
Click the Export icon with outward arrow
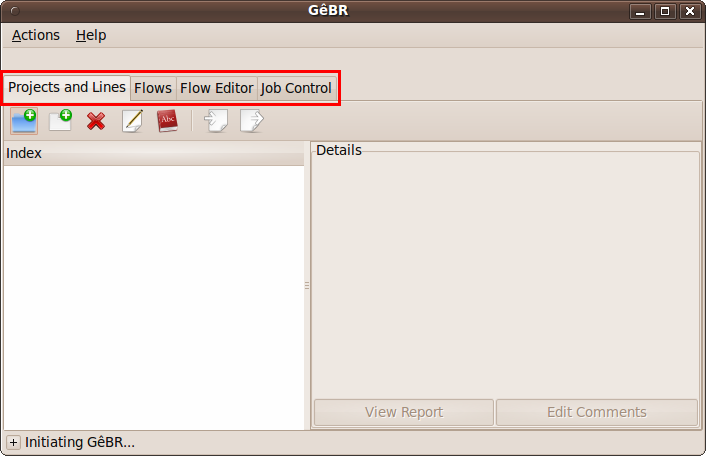252,121
